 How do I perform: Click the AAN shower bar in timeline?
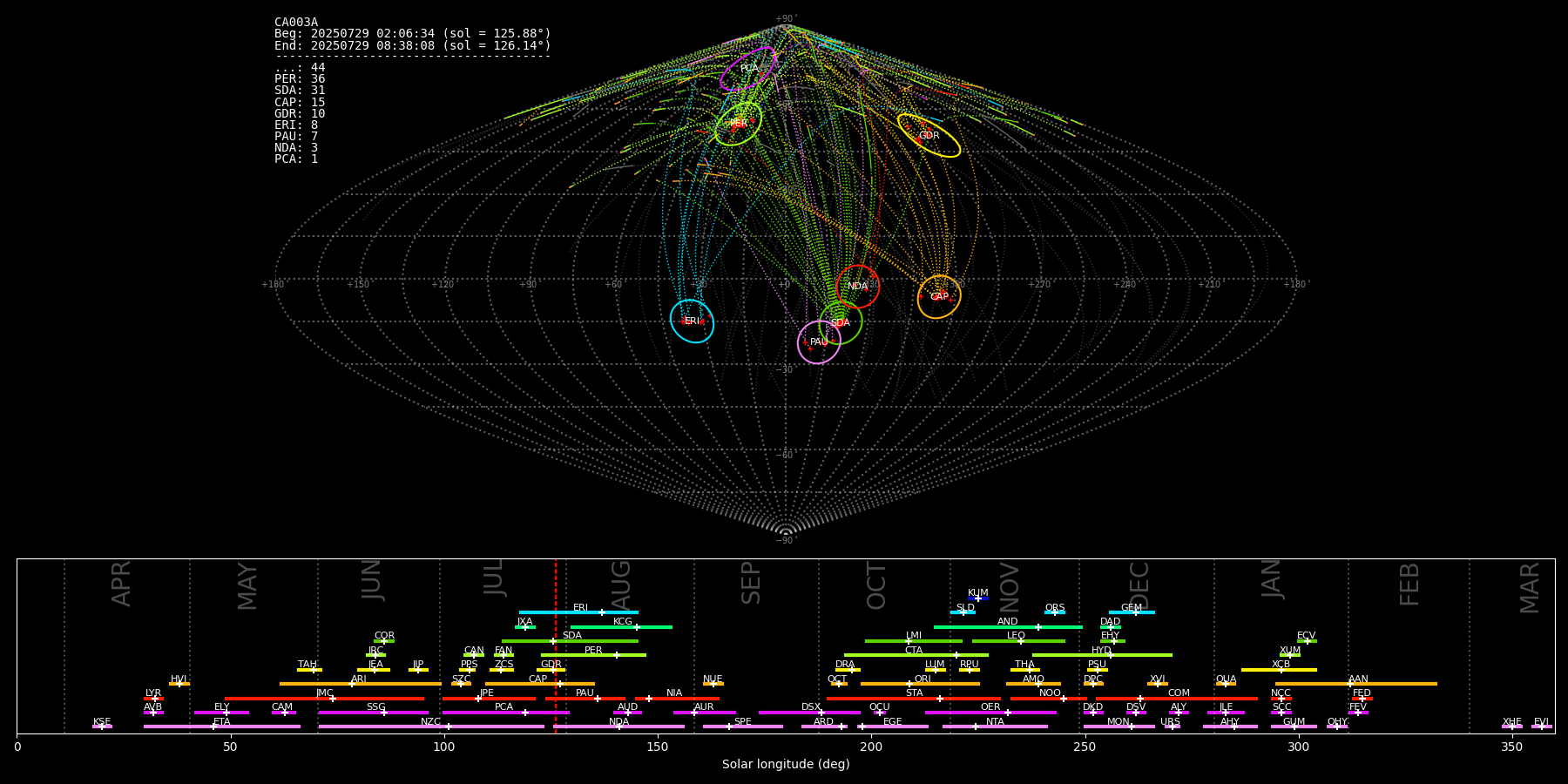coord(1356,684)
